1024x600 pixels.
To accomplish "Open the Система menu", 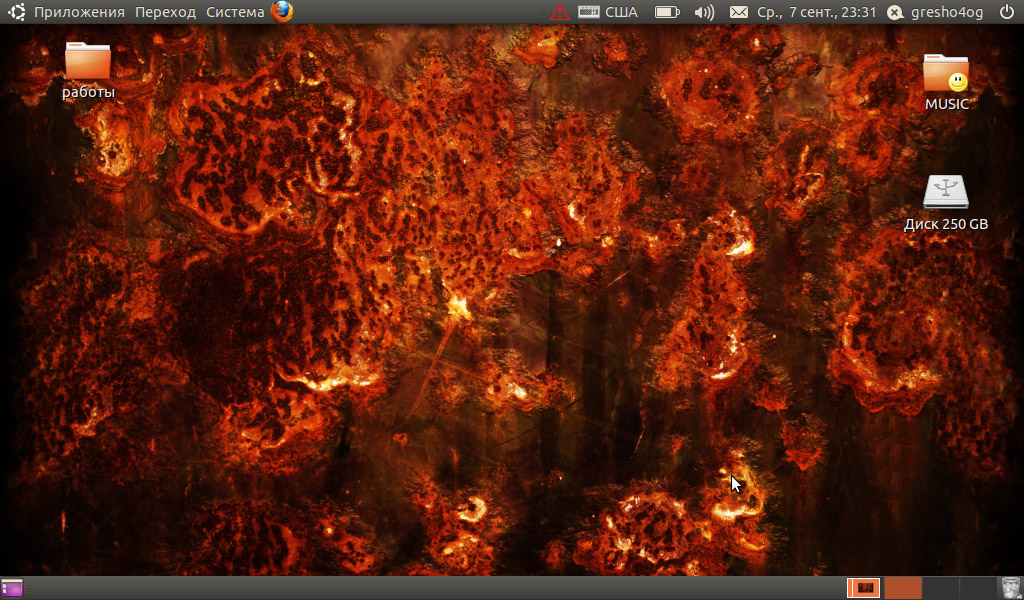I will [x=235, y=12].
